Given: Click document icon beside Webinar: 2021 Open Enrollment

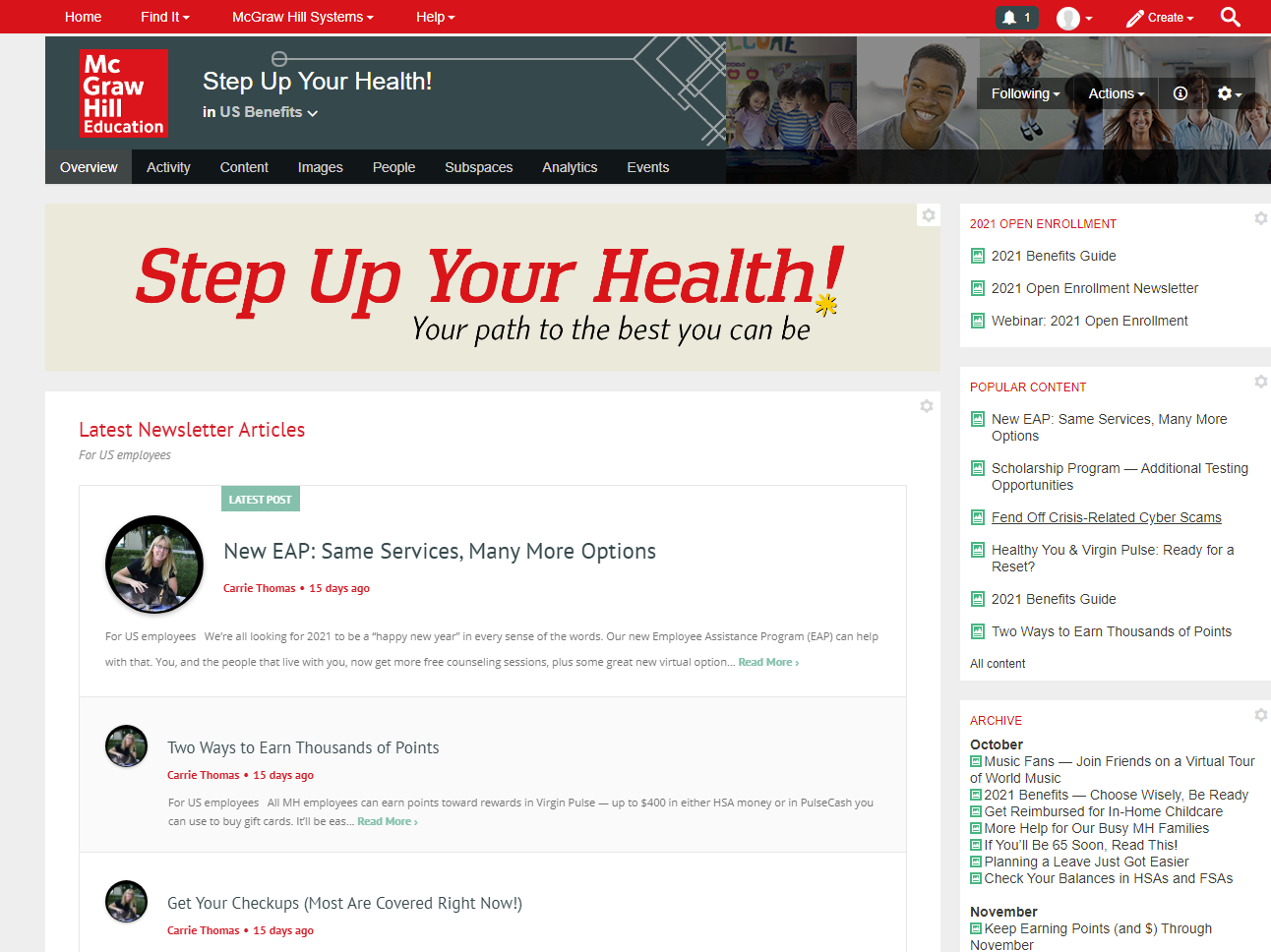Looking at the screenshot, I should [x=978, y=321].
